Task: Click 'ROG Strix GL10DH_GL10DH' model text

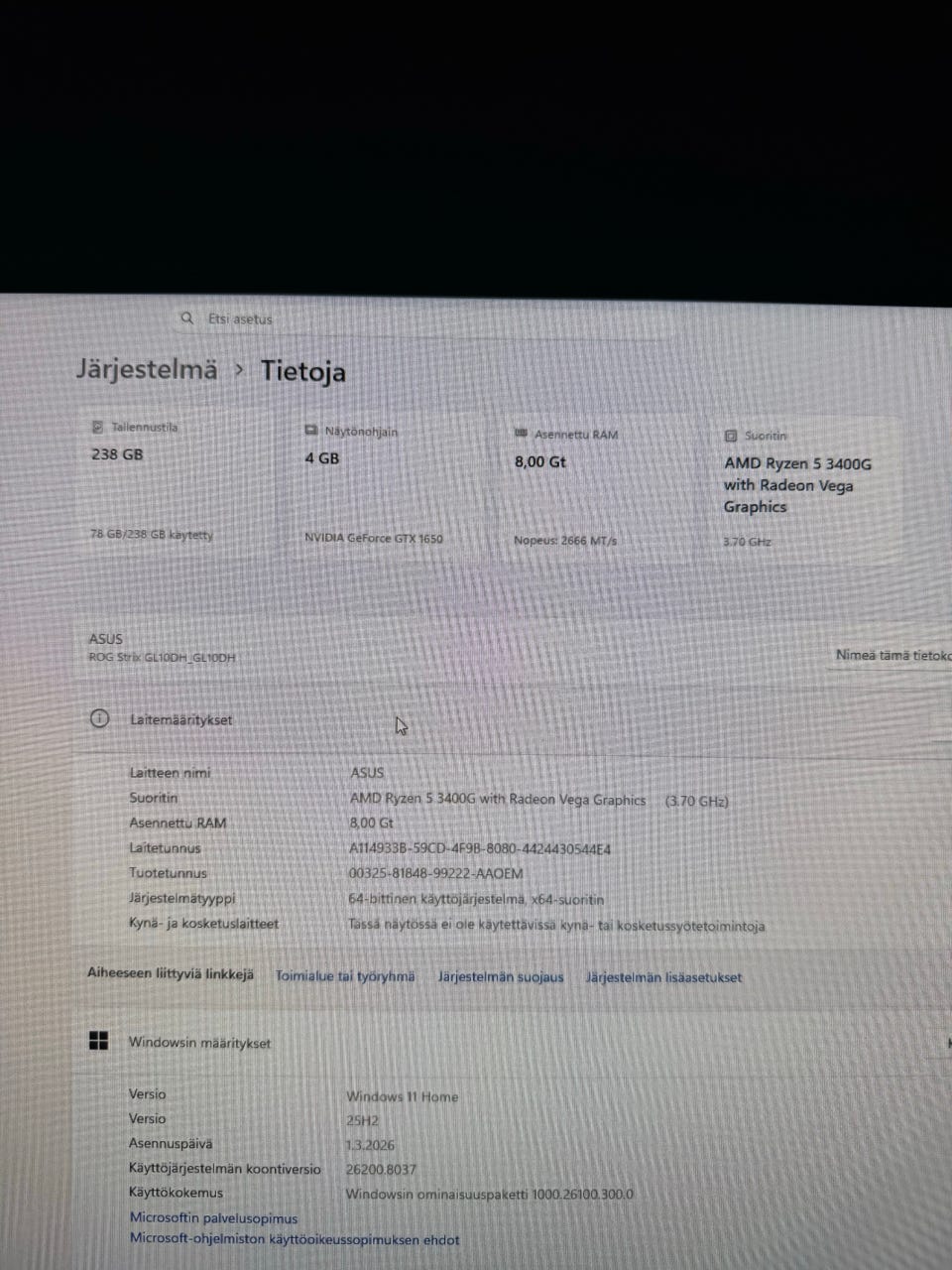Action: pyautogui.click(x=162, y=657)
